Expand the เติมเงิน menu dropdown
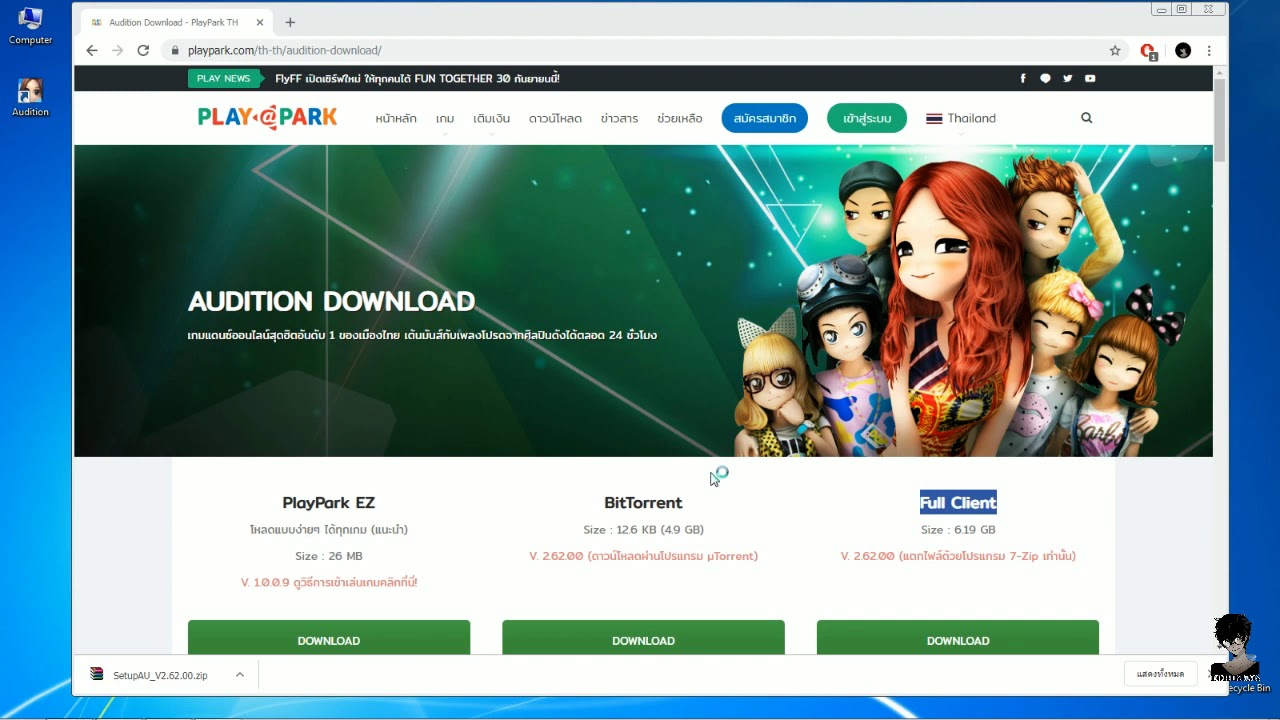 click(x=491, y=119)
